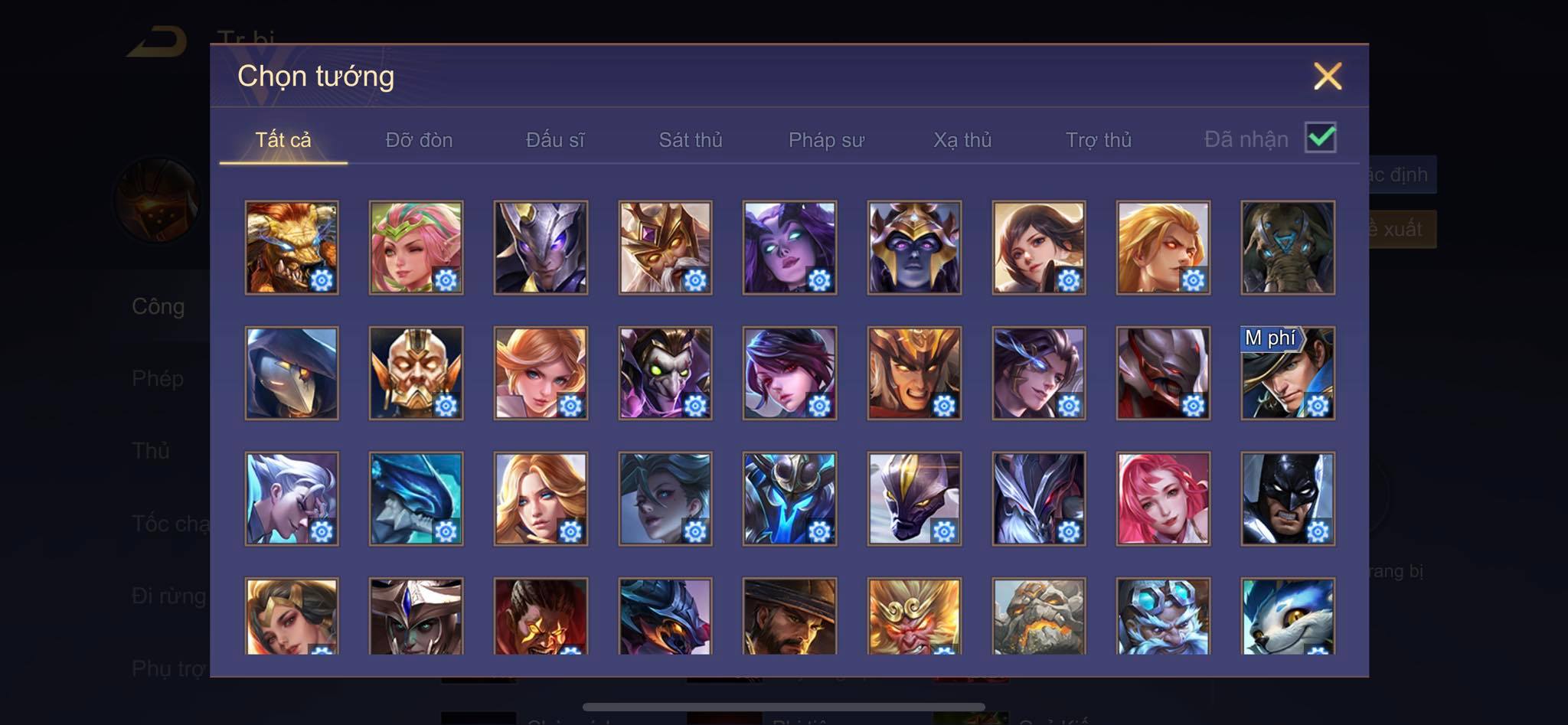Pick the plague-doctor beaked hooded hero

click(292, 373)
